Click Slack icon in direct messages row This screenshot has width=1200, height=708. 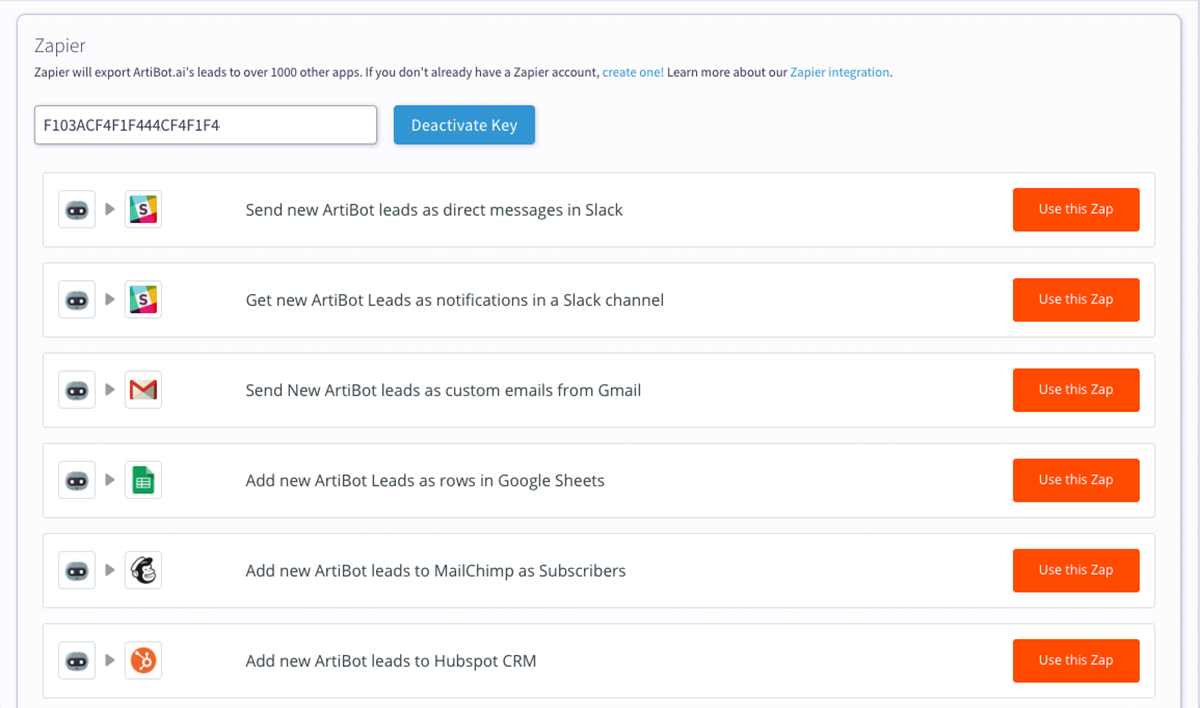[x=143, y=210]
